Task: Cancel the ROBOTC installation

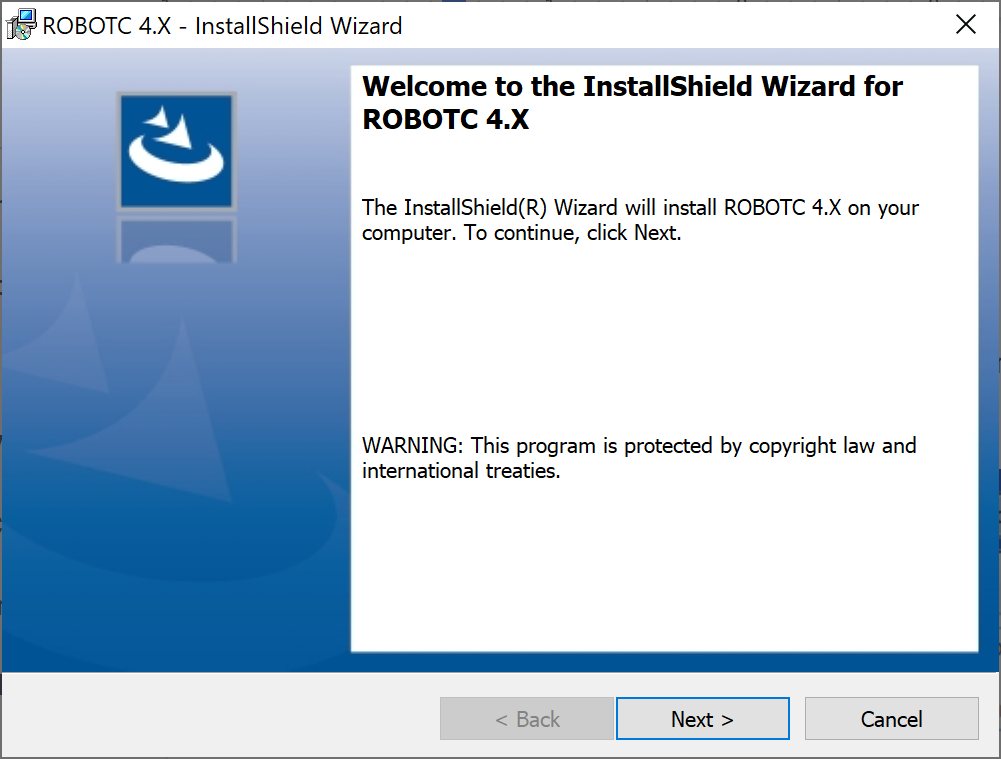Action: pos(891,719)
